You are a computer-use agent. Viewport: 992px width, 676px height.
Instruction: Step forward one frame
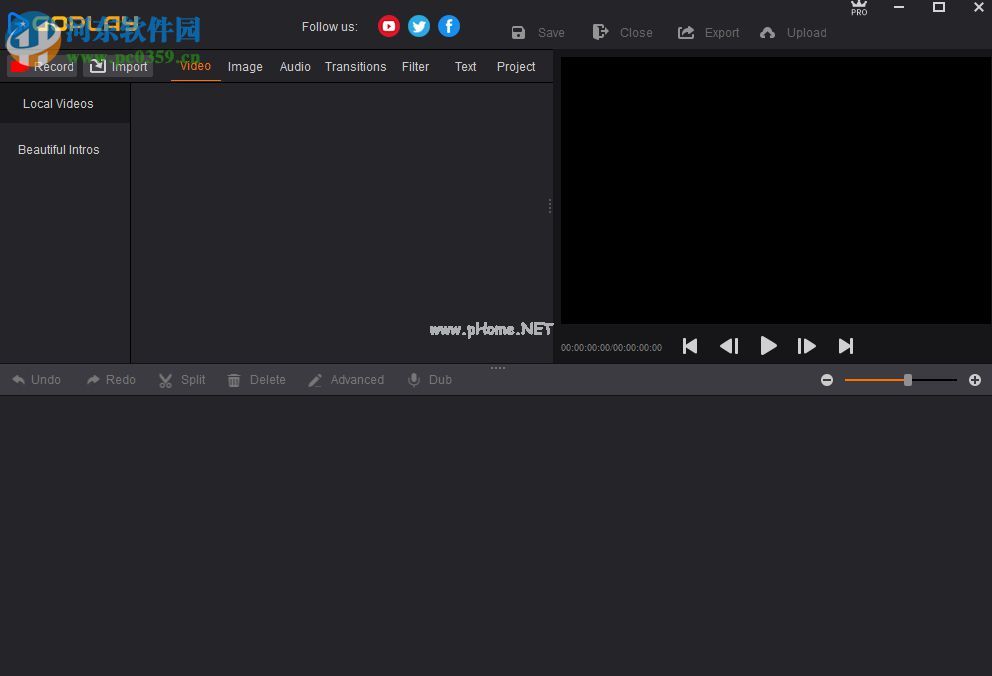coord(806,346)
